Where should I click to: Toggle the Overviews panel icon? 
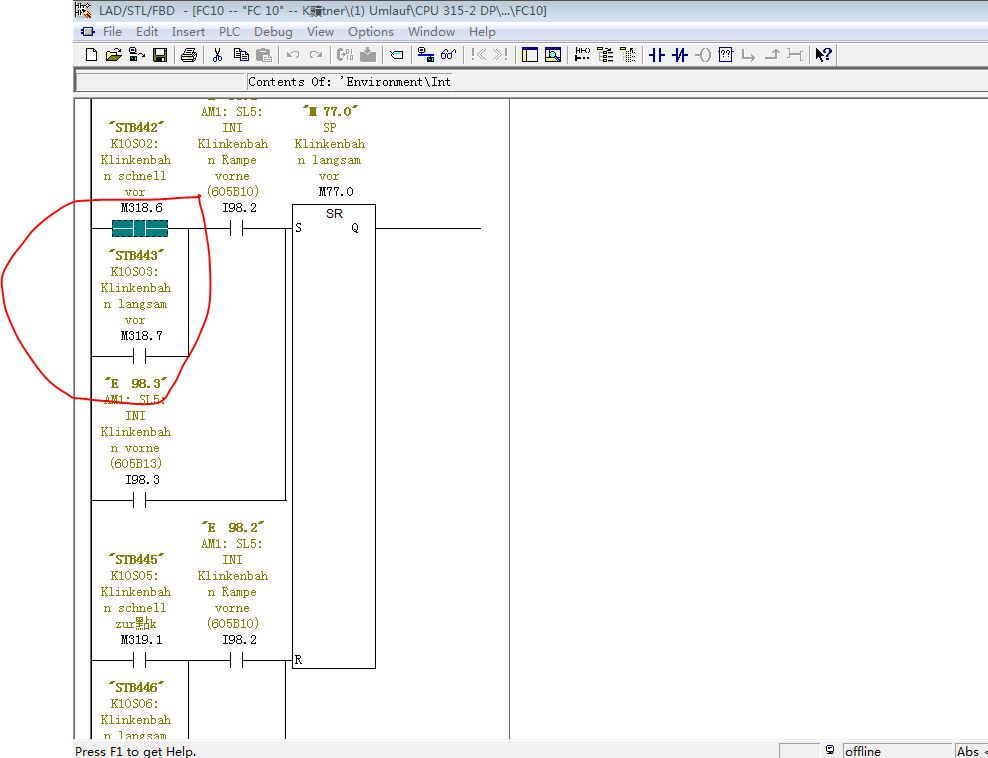[x=530, y=55]
